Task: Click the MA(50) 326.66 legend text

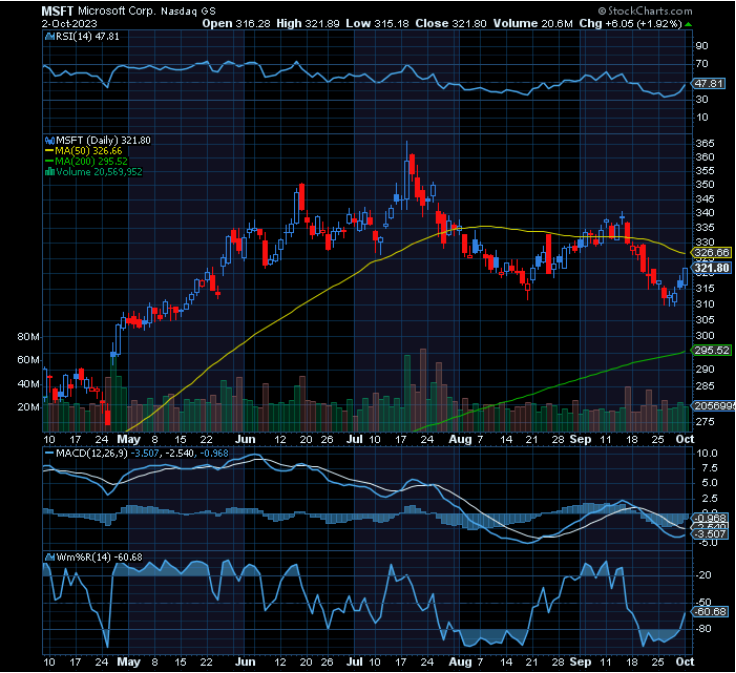Action: pyautogui.click(x=88, y=151)
